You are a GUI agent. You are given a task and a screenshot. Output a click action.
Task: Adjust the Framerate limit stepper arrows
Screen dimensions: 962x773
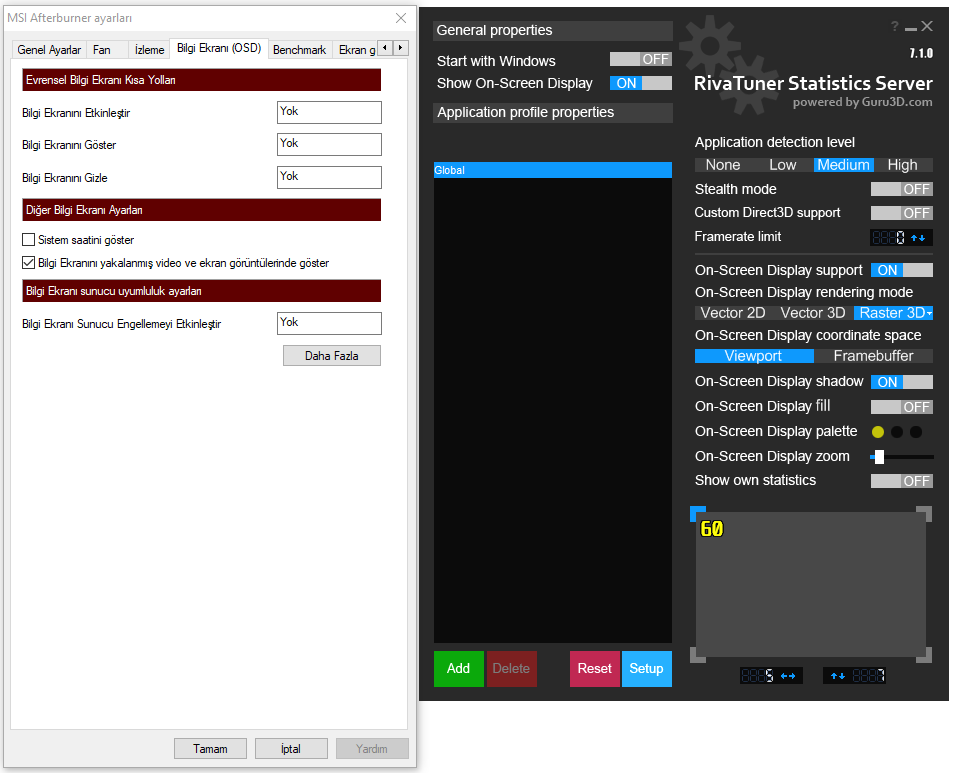pos(917,238)
